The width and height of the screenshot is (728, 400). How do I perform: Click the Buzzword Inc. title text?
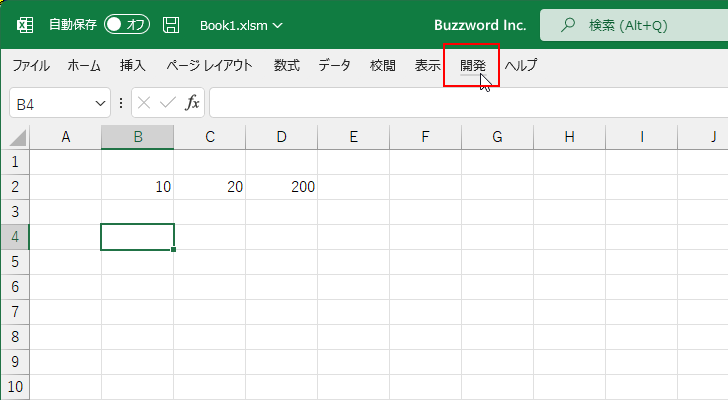480,25
